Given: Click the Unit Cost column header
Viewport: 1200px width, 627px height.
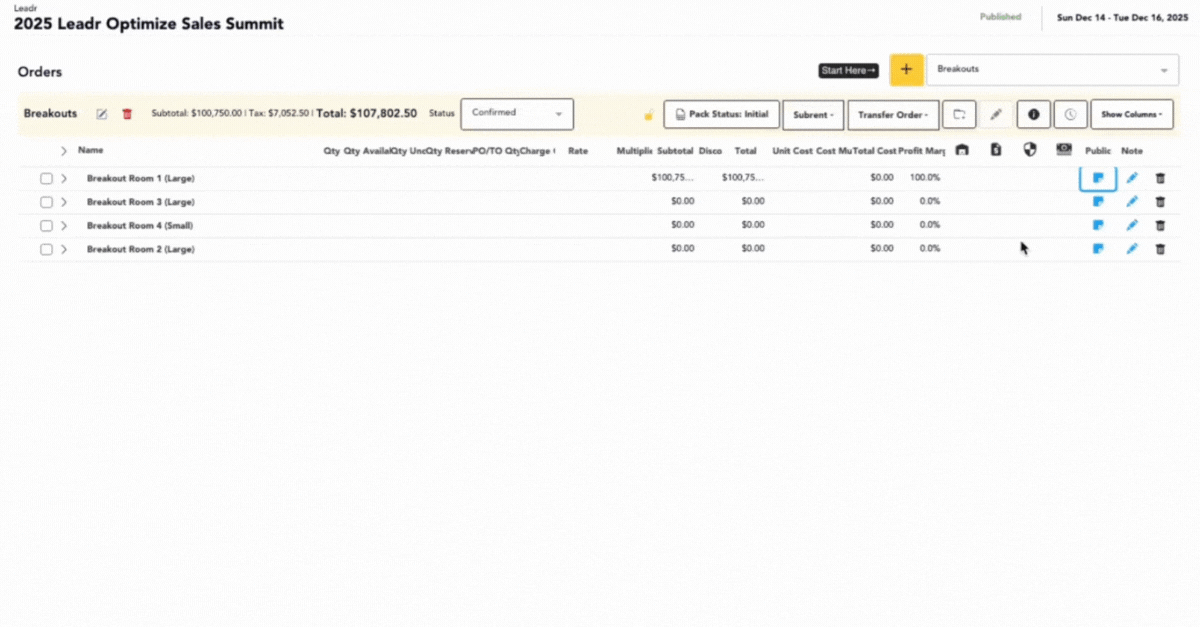Looking at the screenshot, I should coord(793,151).
